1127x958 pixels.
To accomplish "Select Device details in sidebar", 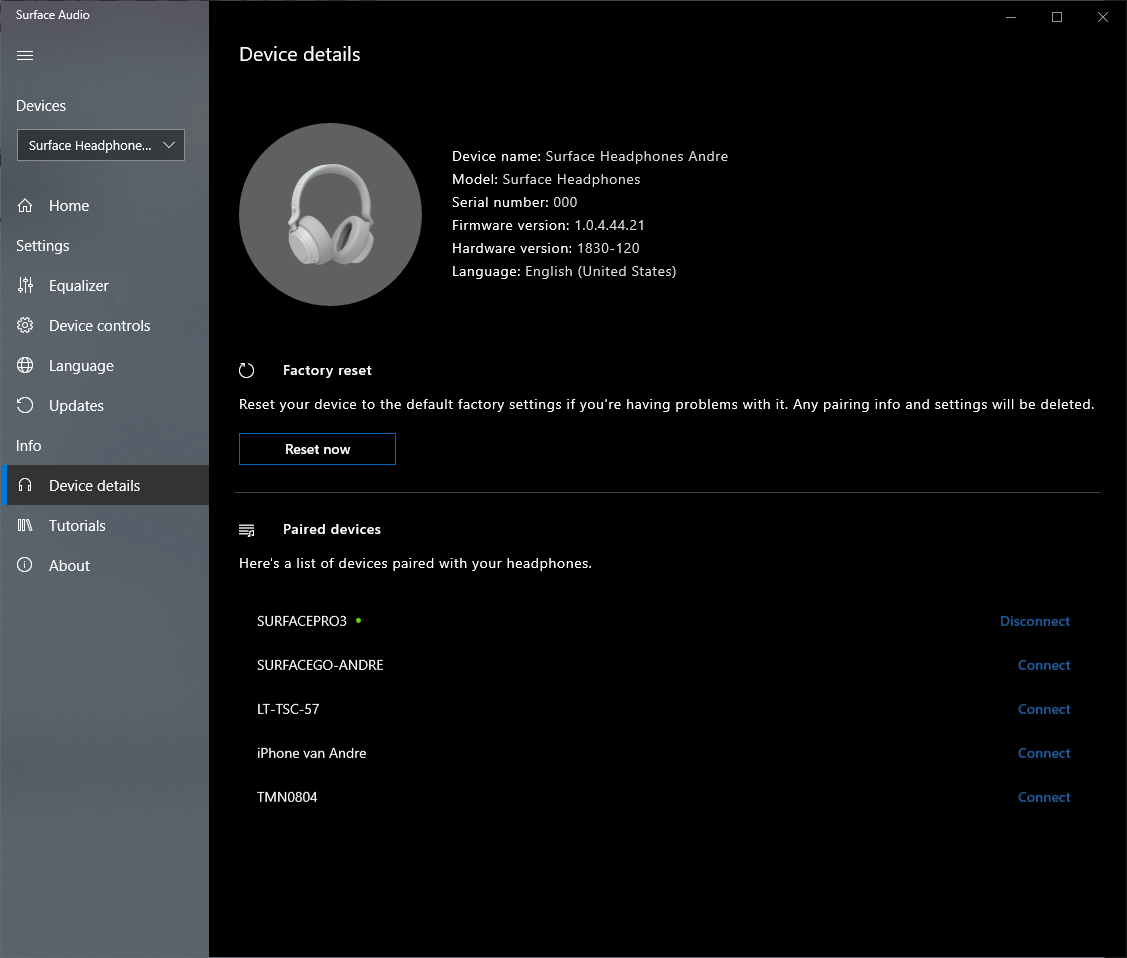I will [x=94, y=486].
